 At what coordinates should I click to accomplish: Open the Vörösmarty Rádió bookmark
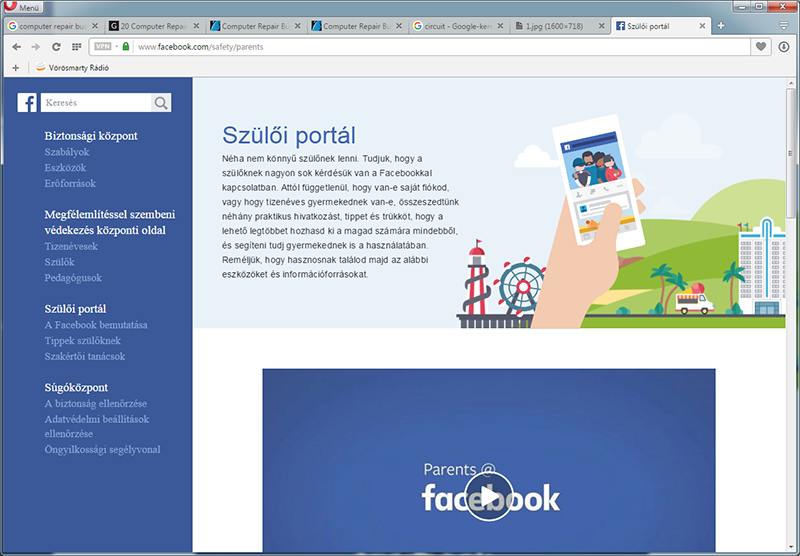point(72,68)
